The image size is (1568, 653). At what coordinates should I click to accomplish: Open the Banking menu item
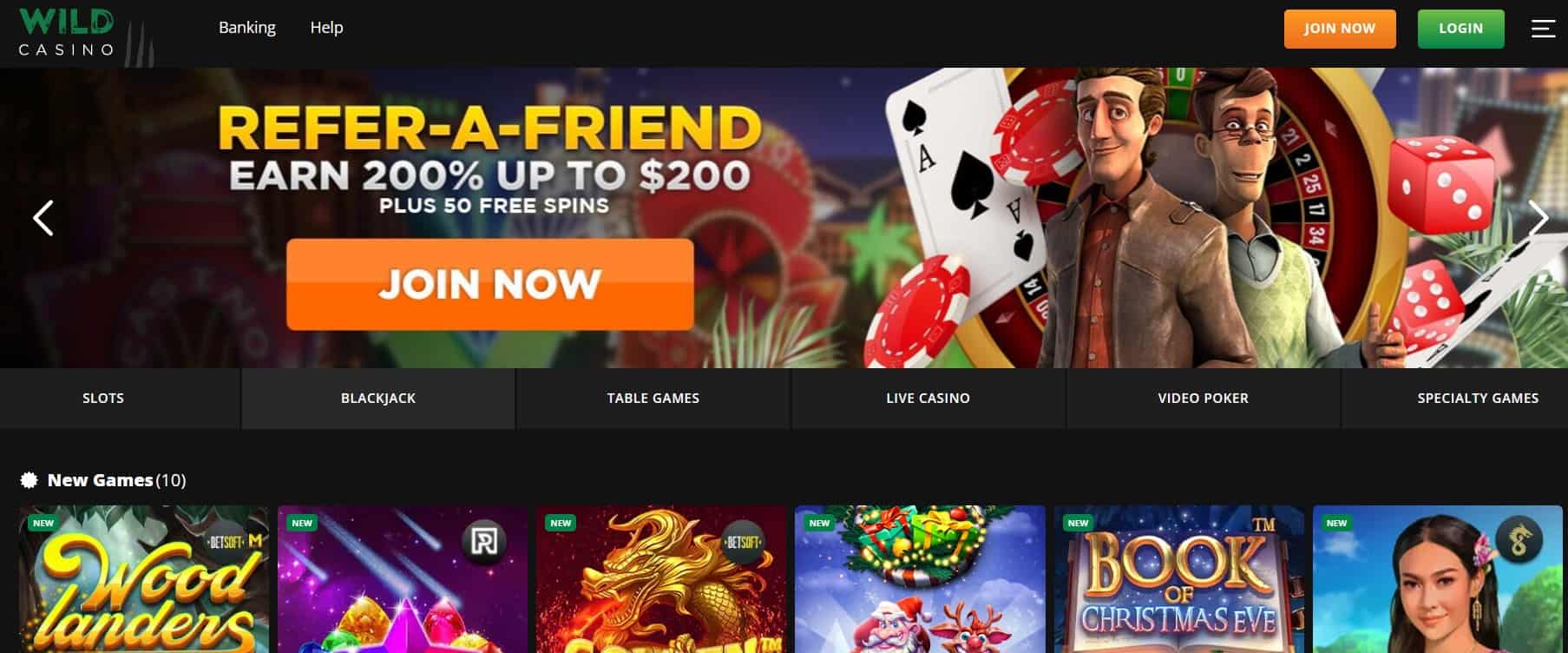247,28
